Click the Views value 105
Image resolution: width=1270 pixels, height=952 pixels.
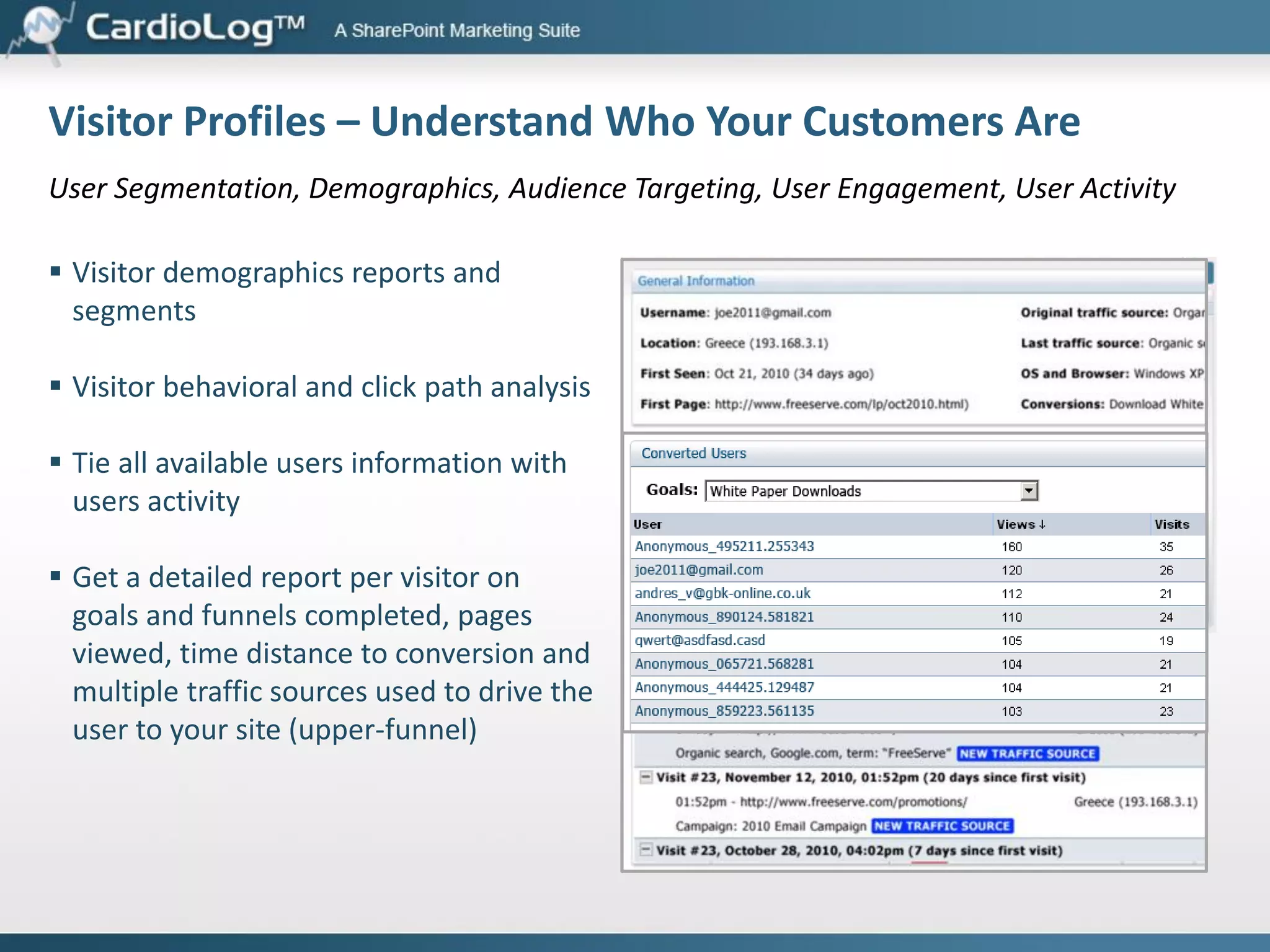1011,641
